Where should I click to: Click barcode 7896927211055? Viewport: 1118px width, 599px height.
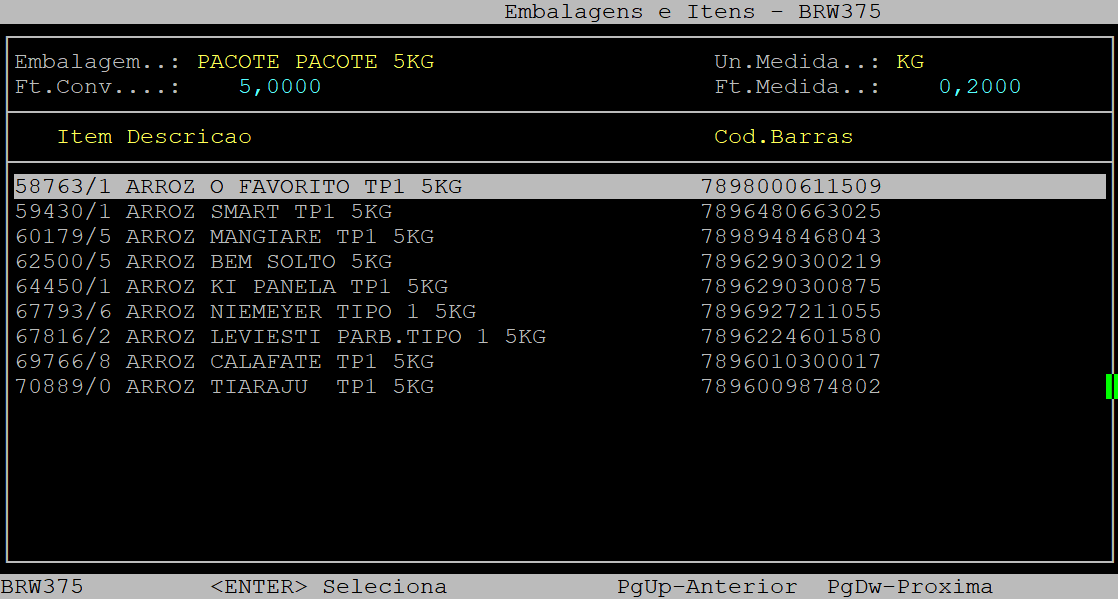pos(791,312)
